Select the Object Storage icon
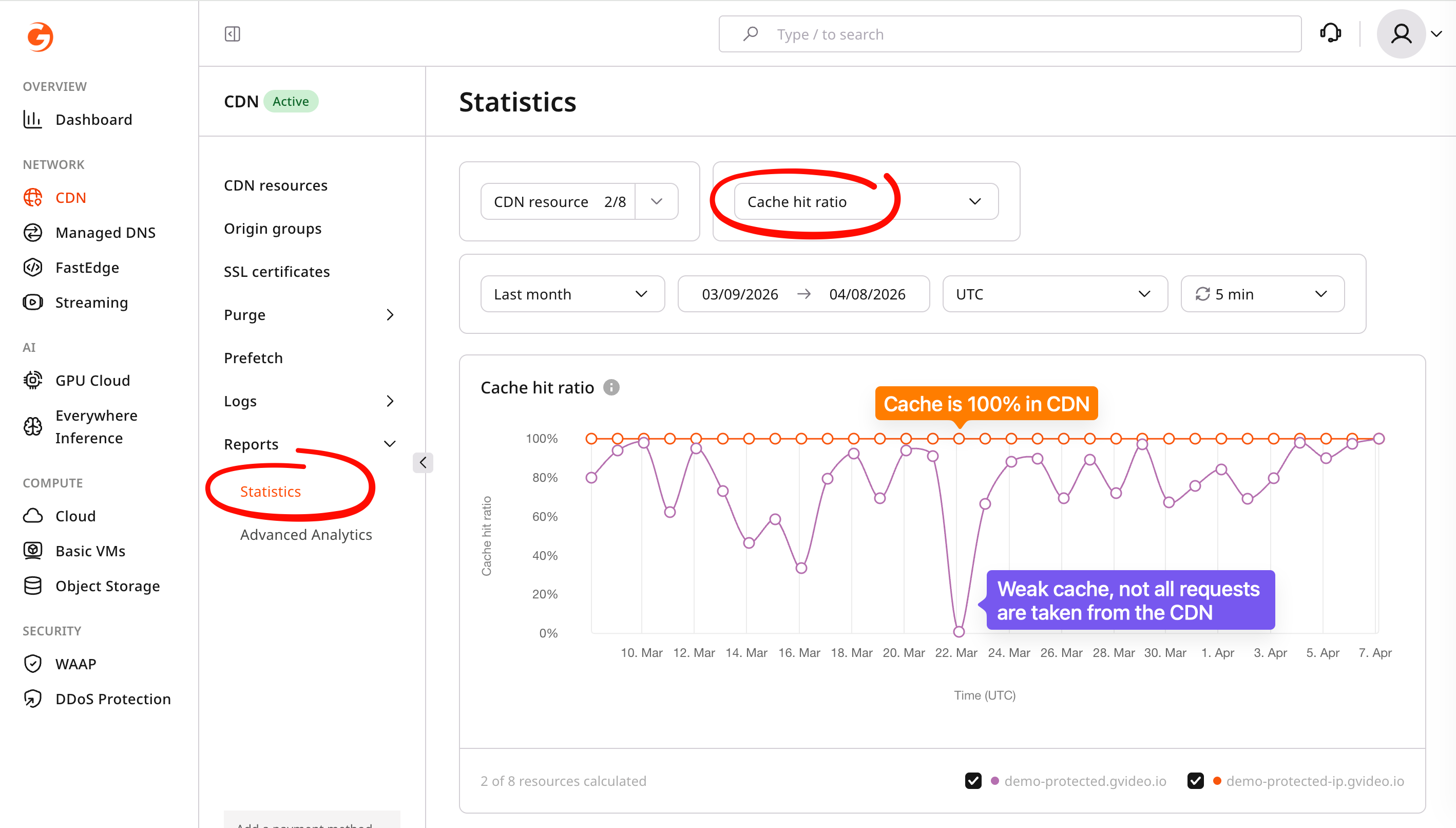Image resolution: width=1456 pixels, height=828 pixels. coord(32,586)
